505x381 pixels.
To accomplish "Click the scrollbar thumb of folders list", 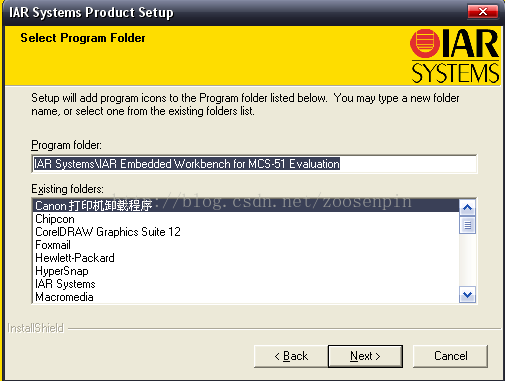I will (x=467, y=225).
